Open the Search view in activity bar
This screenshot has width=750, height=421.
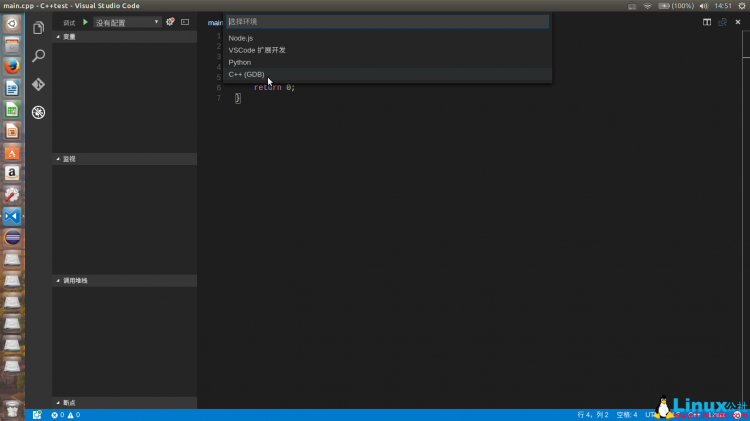[x=38, y=55]
